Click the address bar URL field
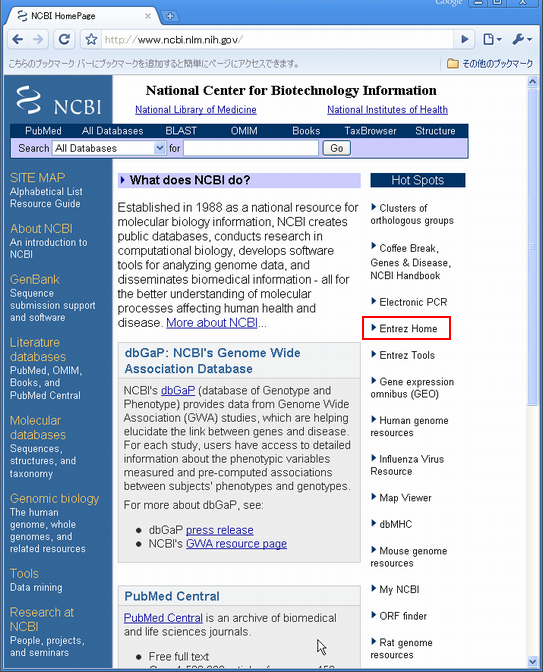 (x=278, y=40)
